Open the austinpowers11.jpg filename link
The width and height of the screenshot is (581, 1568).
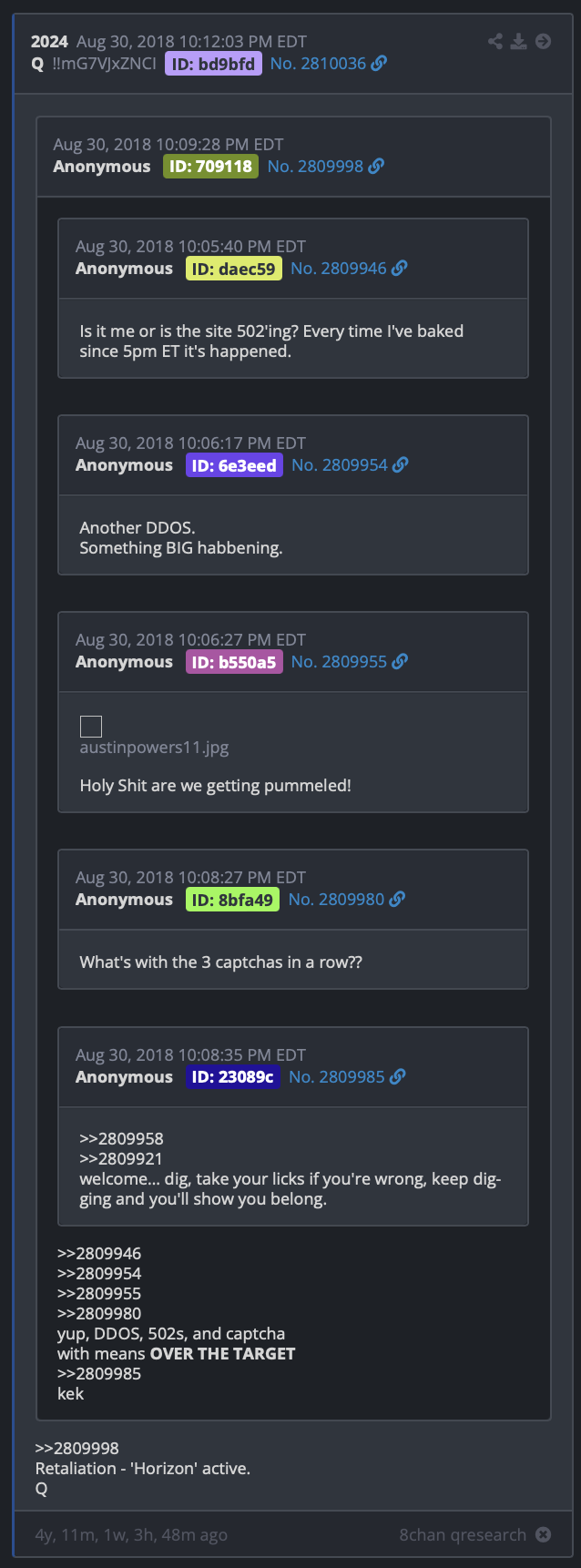click(x=154, y=748)
